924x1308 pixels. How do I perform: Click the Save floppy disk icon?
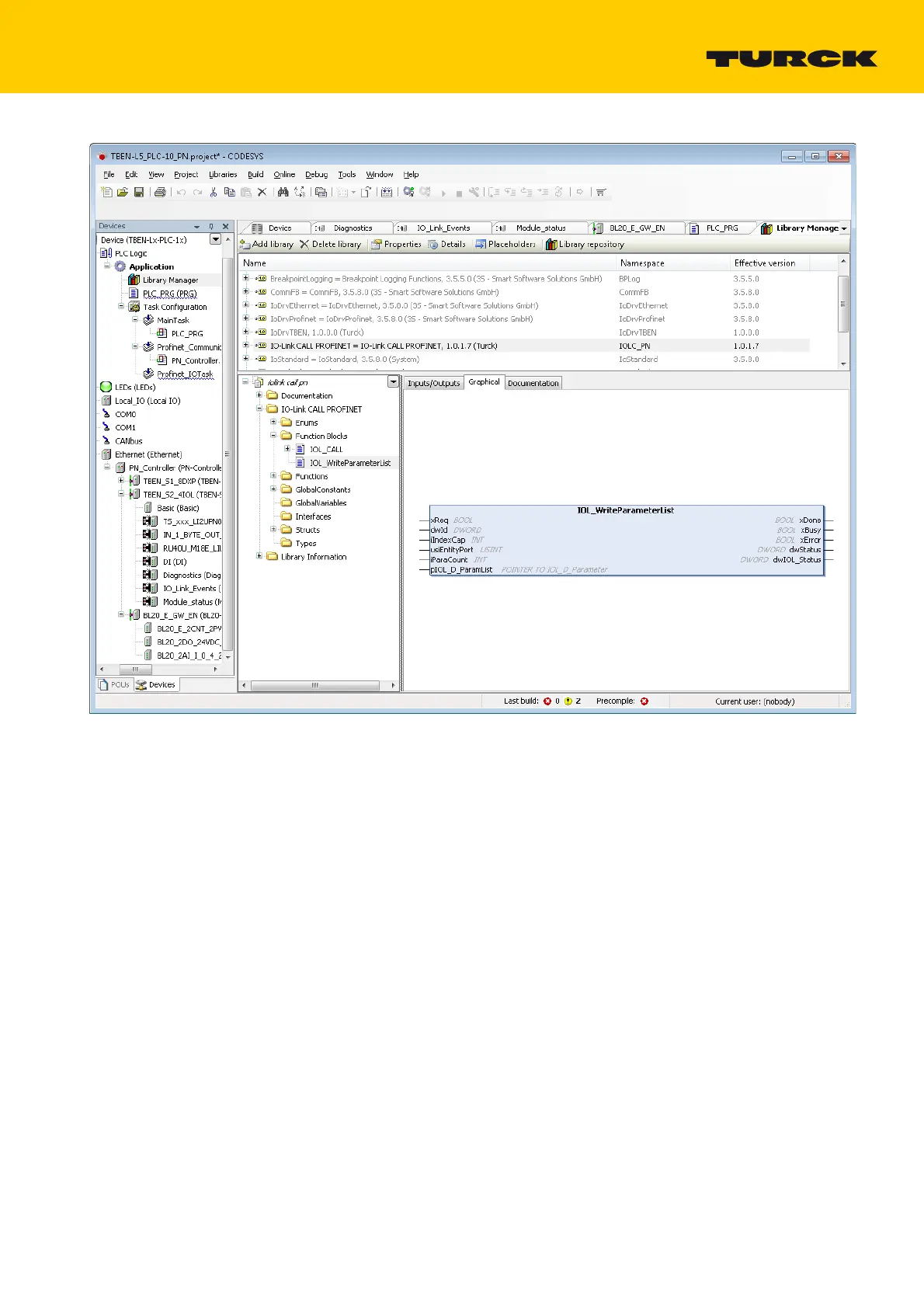click(x=139, y=192)
